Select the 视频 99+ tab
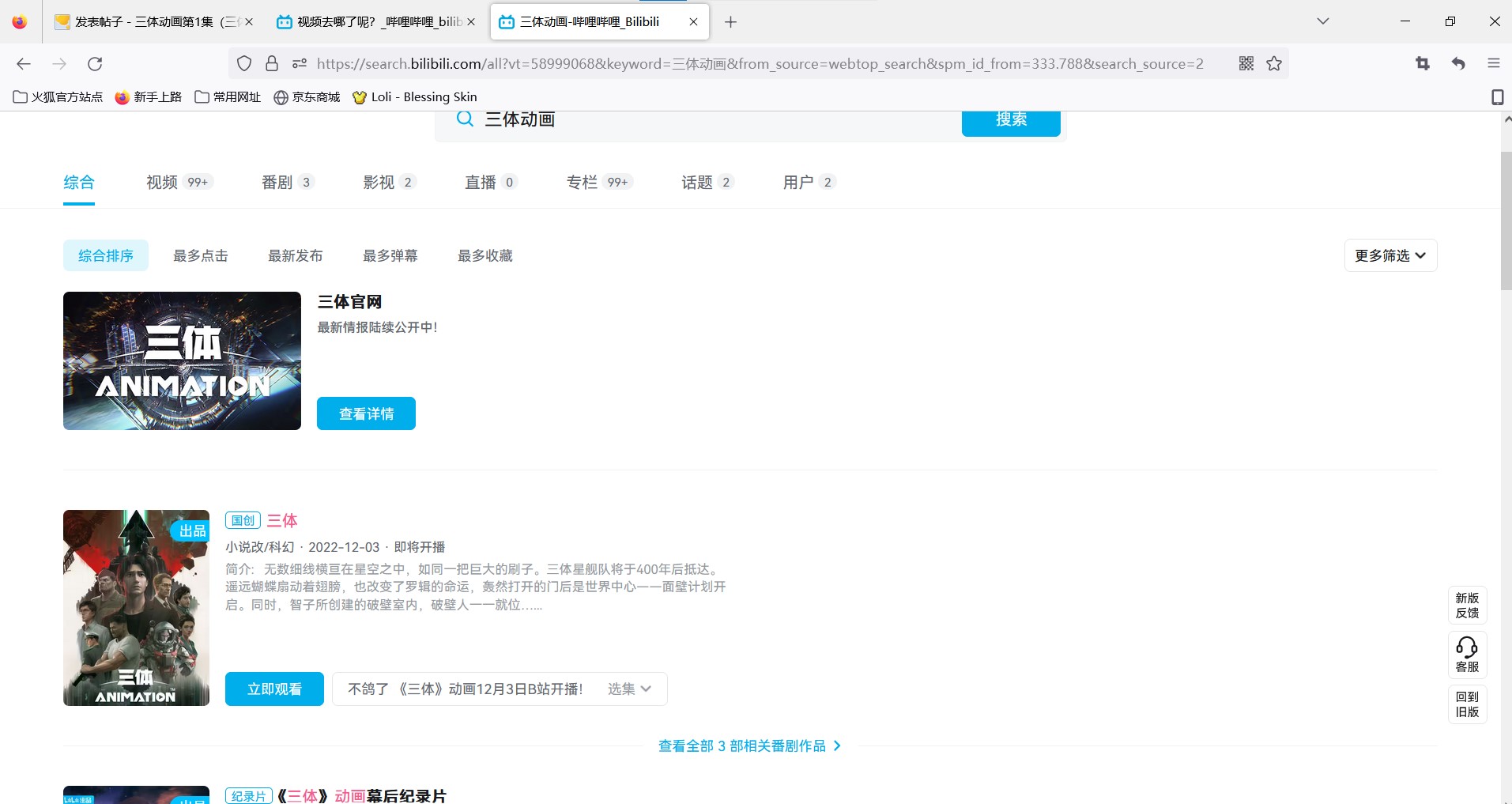Image resolution: width=1512 pixels, height=804 pixels. coord(179,183)
